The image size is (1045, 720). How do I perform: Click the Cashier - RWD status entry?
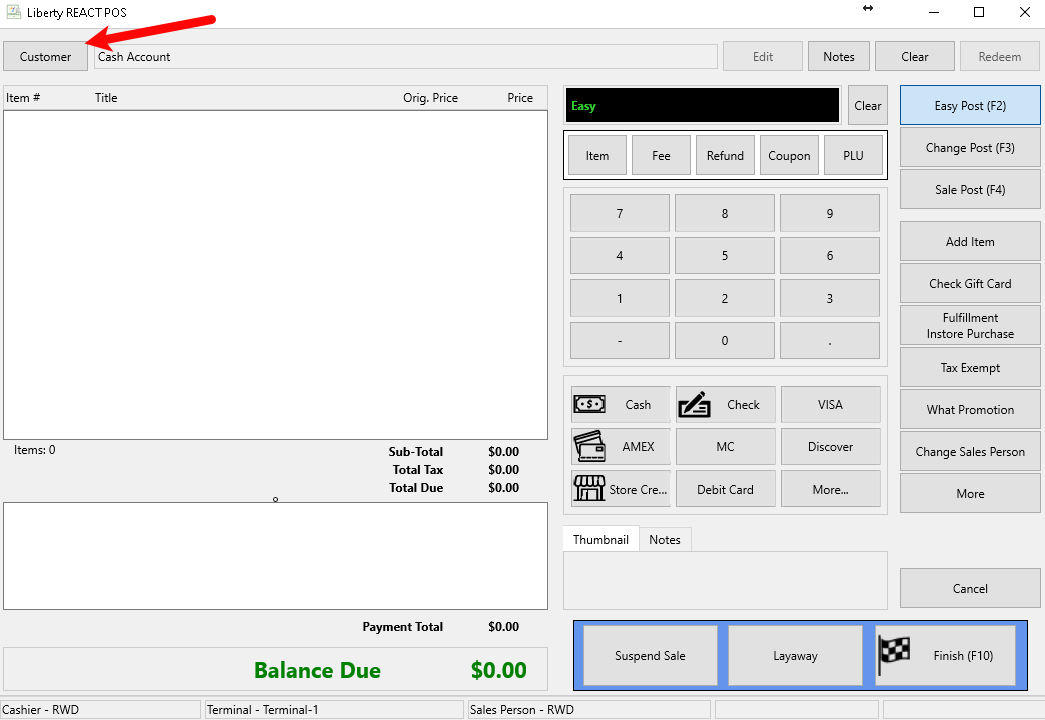(100, 709)
